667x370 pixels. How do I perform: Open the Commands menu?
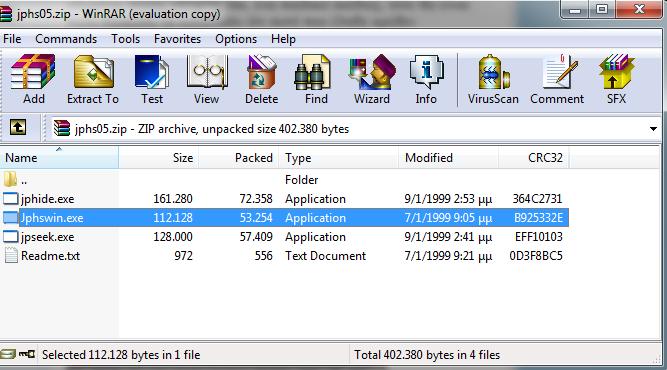[x=66, y=39]
